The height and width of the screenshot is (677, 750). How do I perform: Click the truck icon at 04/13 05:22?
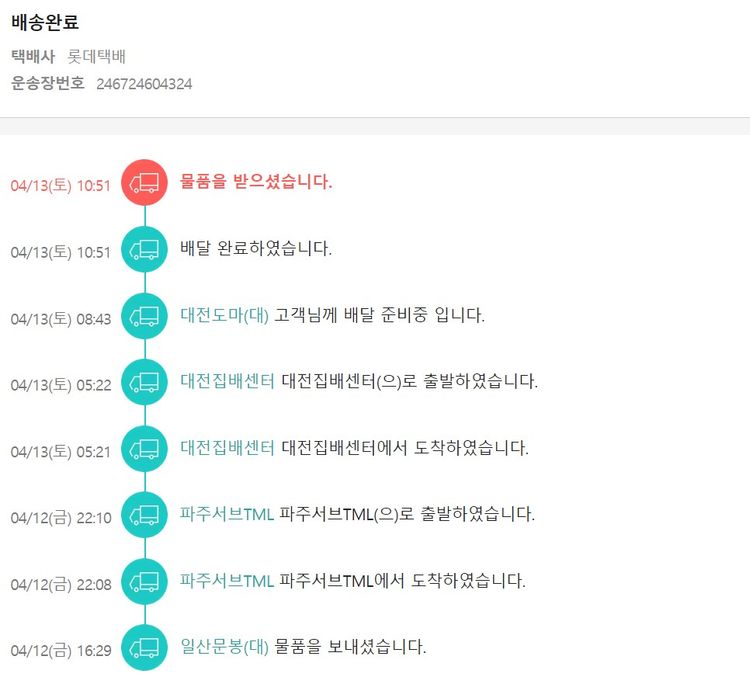pyautogui.click(x=145, y=382)
